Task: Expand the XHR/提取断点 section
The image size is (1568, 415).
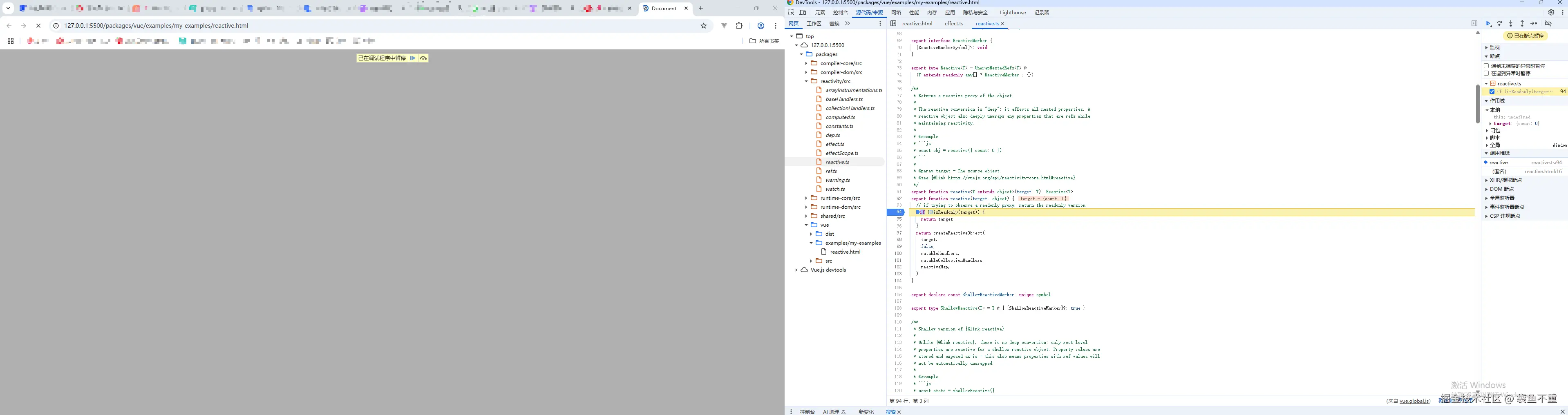Action: (1505, 180)
